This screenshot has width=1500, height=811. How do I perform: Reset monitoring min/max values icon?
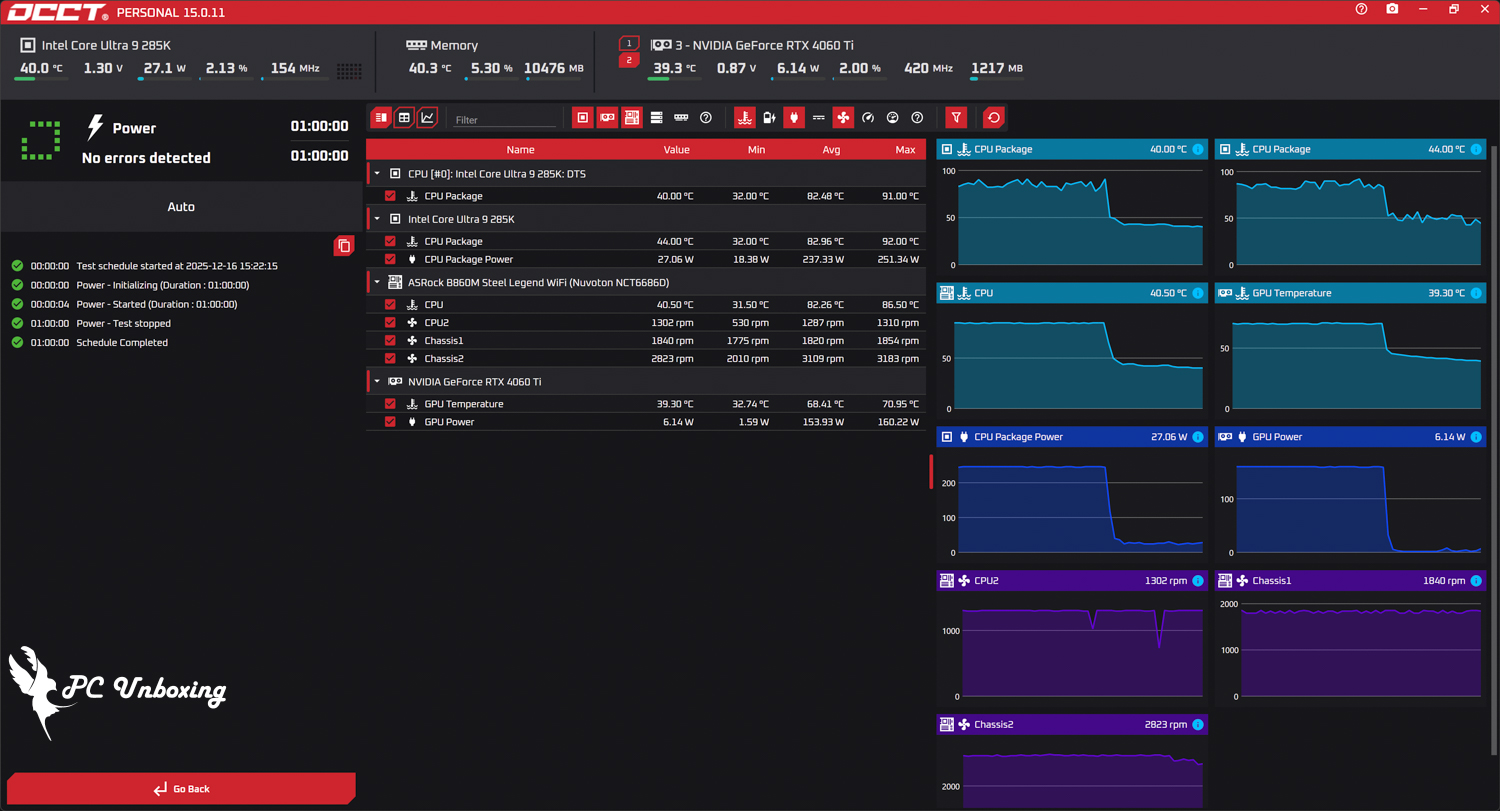point(993,118)
